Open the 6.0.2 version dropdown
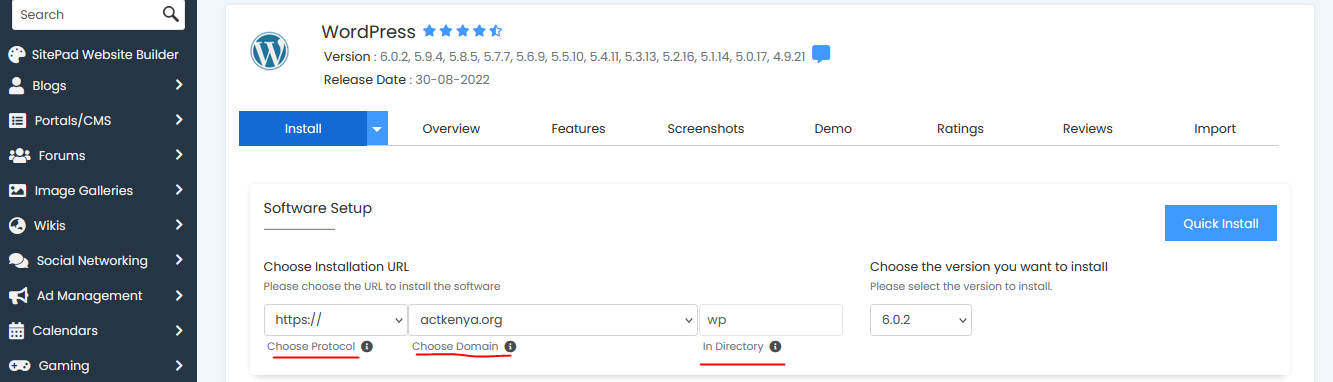This screenshot has height=382, width=1333. coord(921,320)
